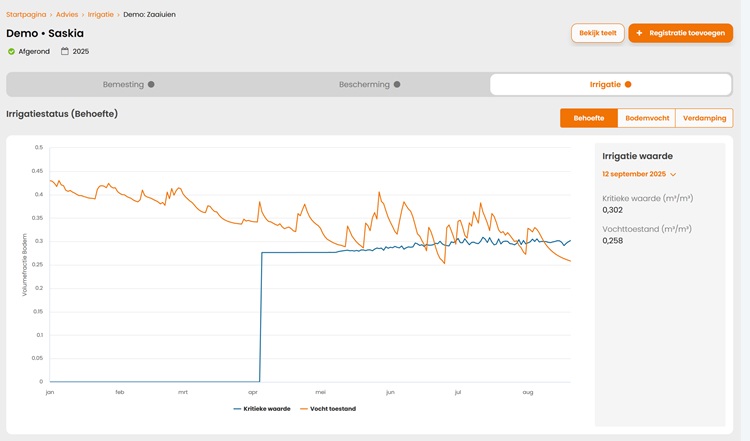Screen dimensions: 750x441
Task: Click the calendar icon beside 2025
Action: point(65,51)
